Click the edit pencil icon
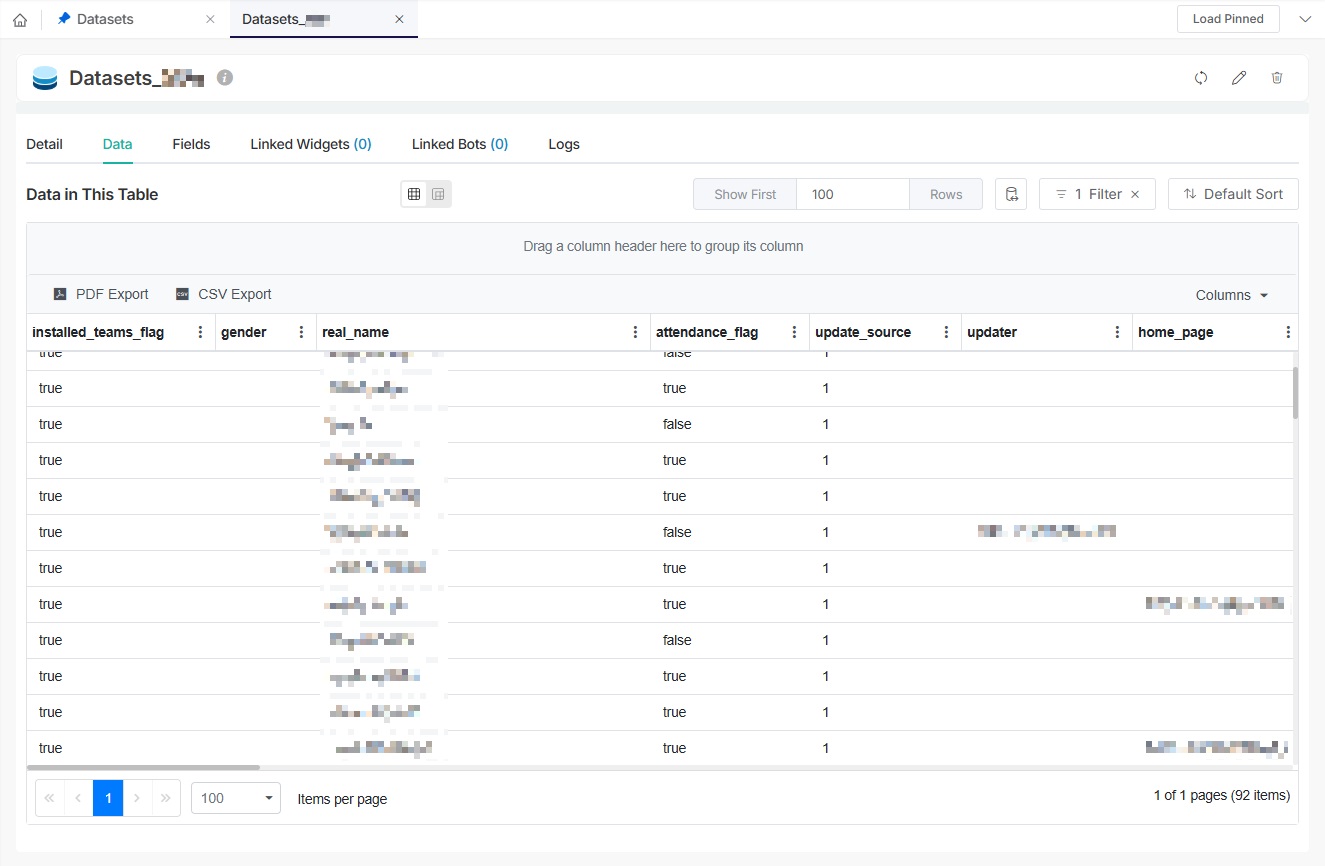 point(1239,78)
